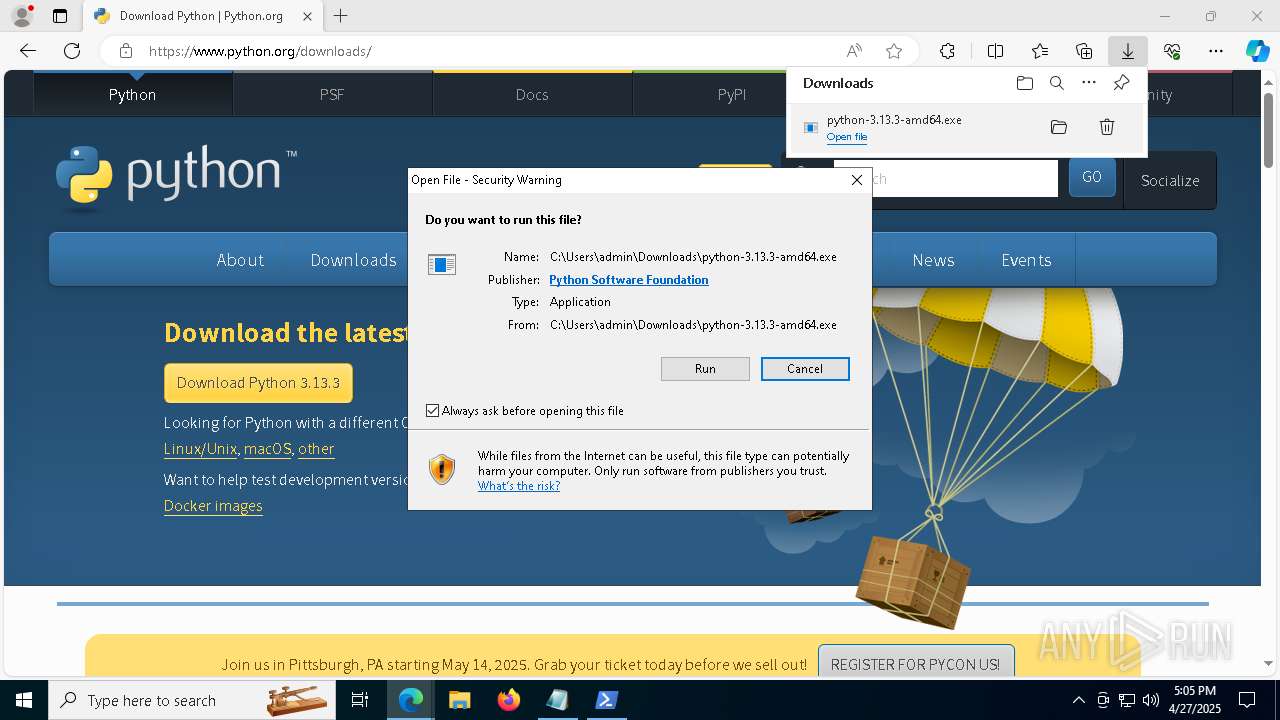The image size is (1280, 720).
Task: Open the About menu item
Action: pos(240,260)
